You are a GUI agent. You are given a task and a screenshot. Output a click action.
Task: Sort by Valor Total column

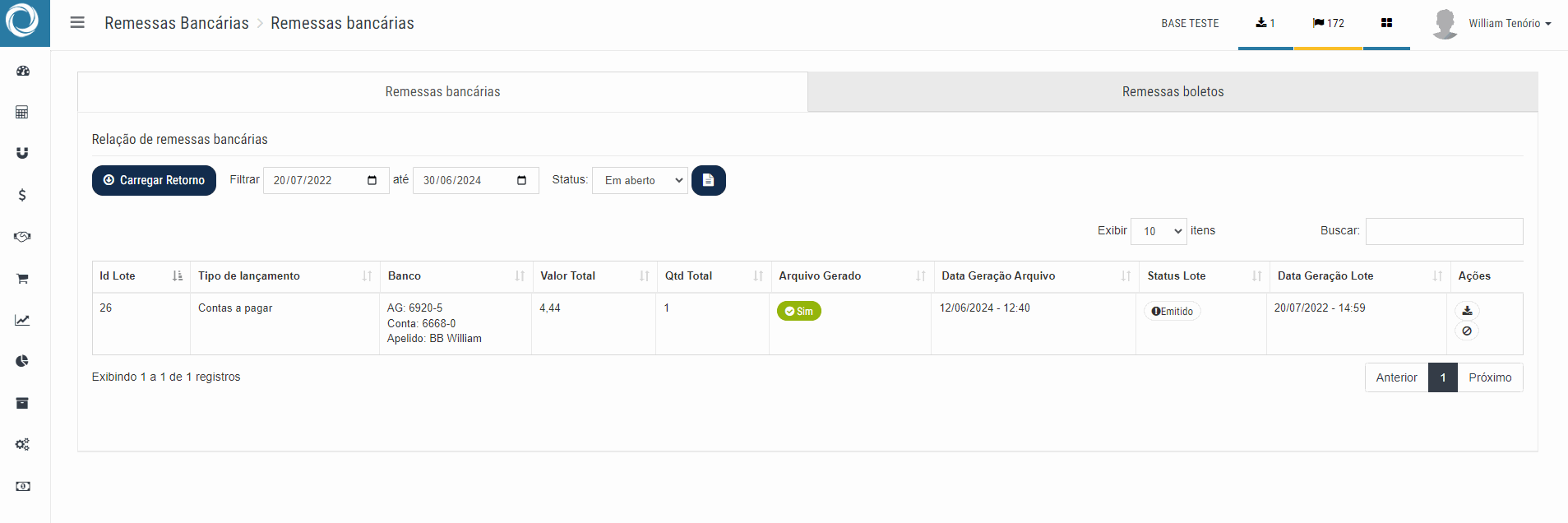[x=594, y=276]
